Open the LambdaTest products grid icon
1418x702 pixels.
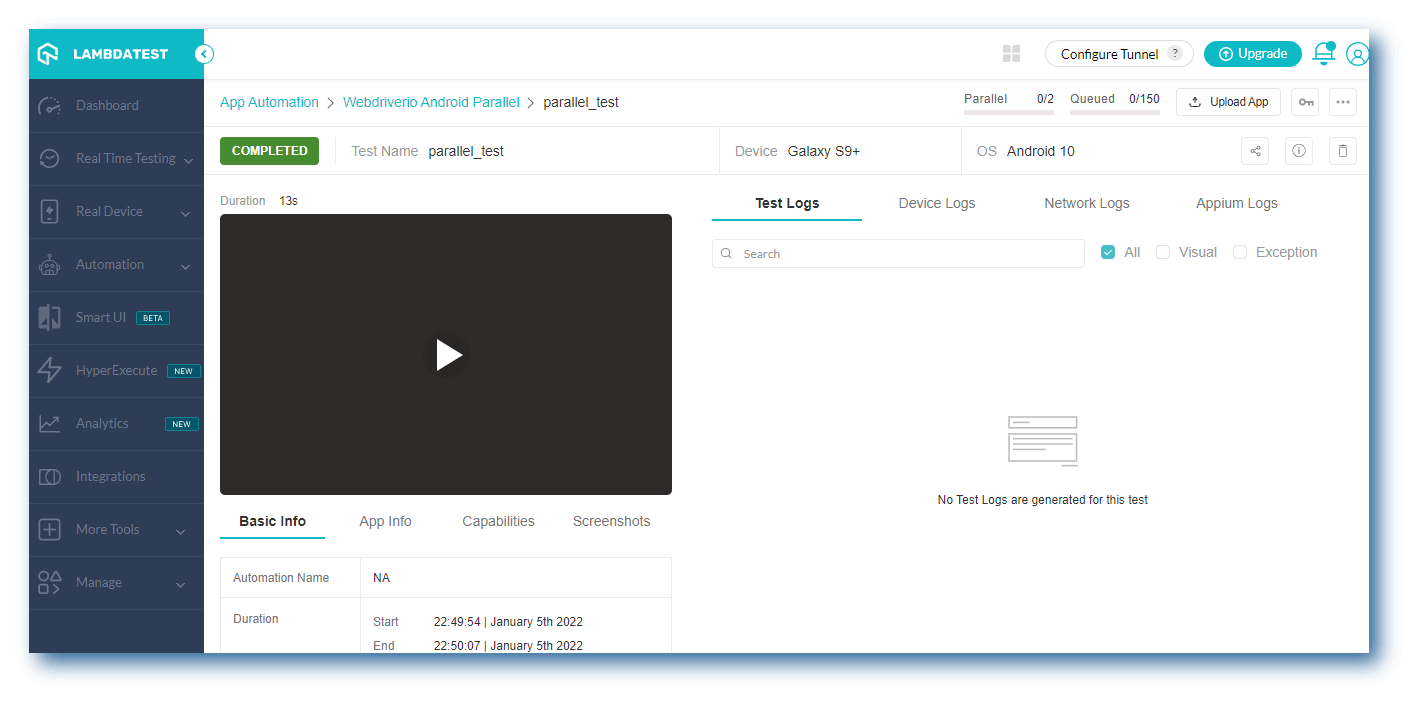pyautogui.click(x=1010, y=53)
